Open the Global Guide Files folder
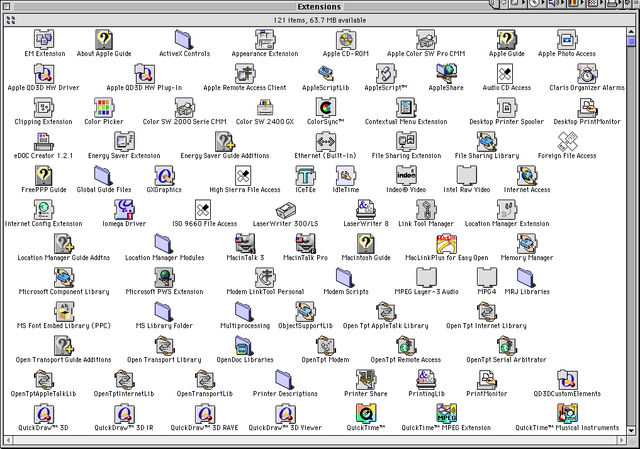 point(104,176)
